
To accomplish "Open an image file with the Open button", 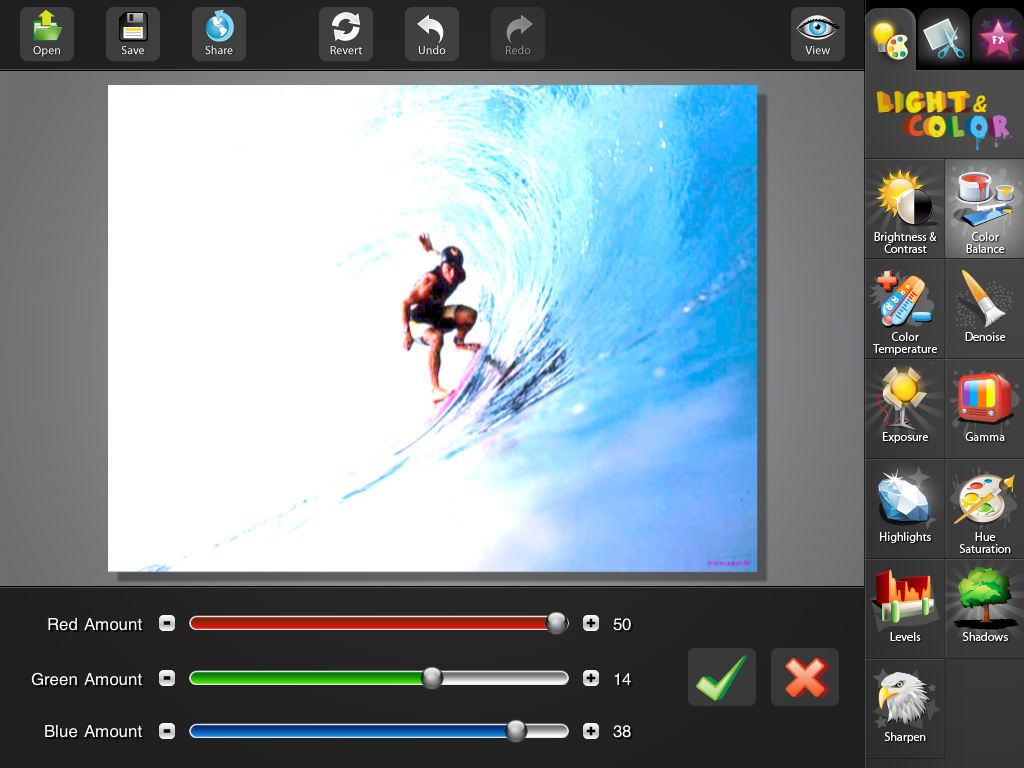I will tap(46, 34).
